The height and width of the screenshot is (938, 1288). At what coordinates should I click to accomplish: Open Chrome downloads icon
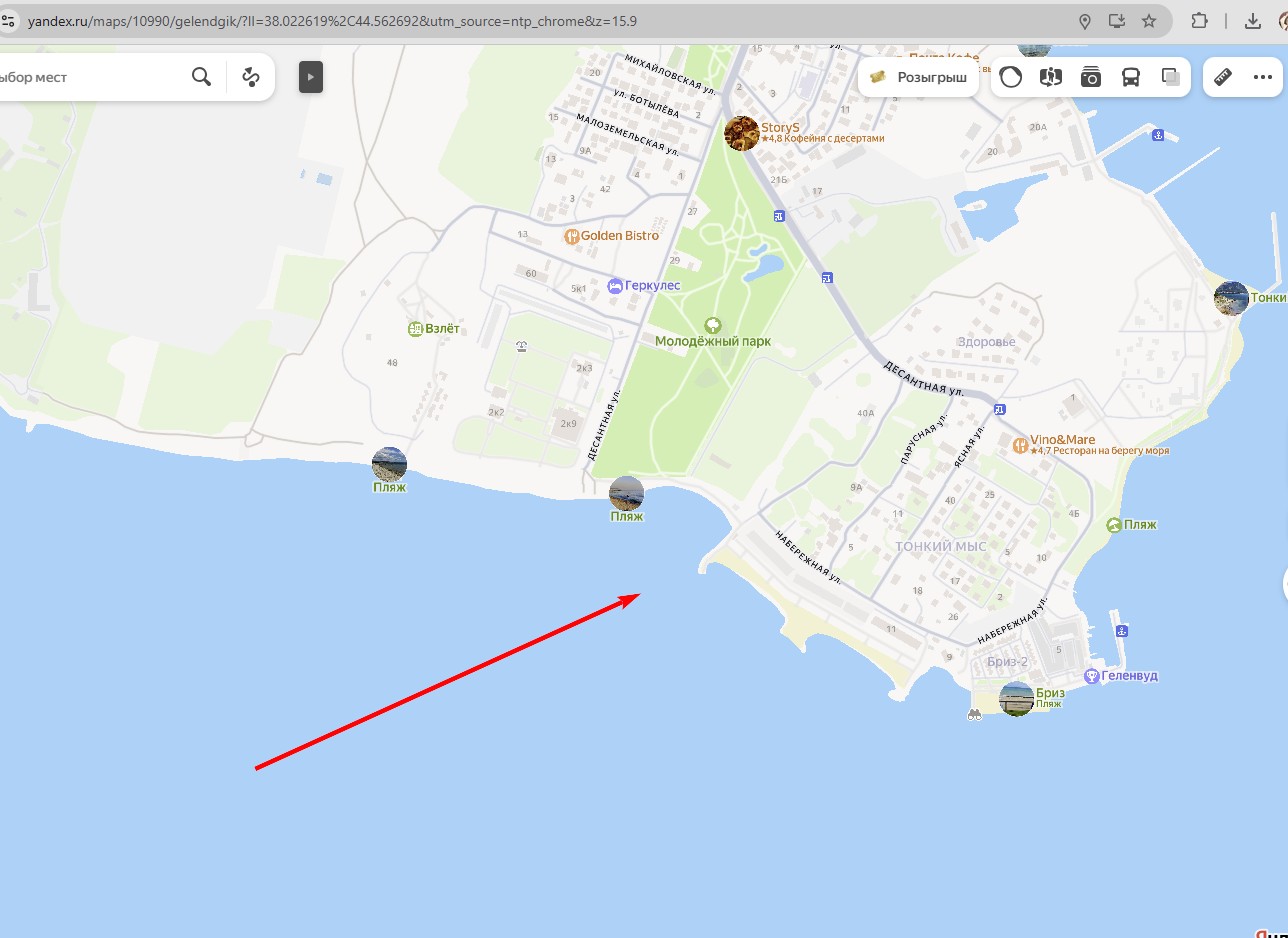pos(1252,21)
